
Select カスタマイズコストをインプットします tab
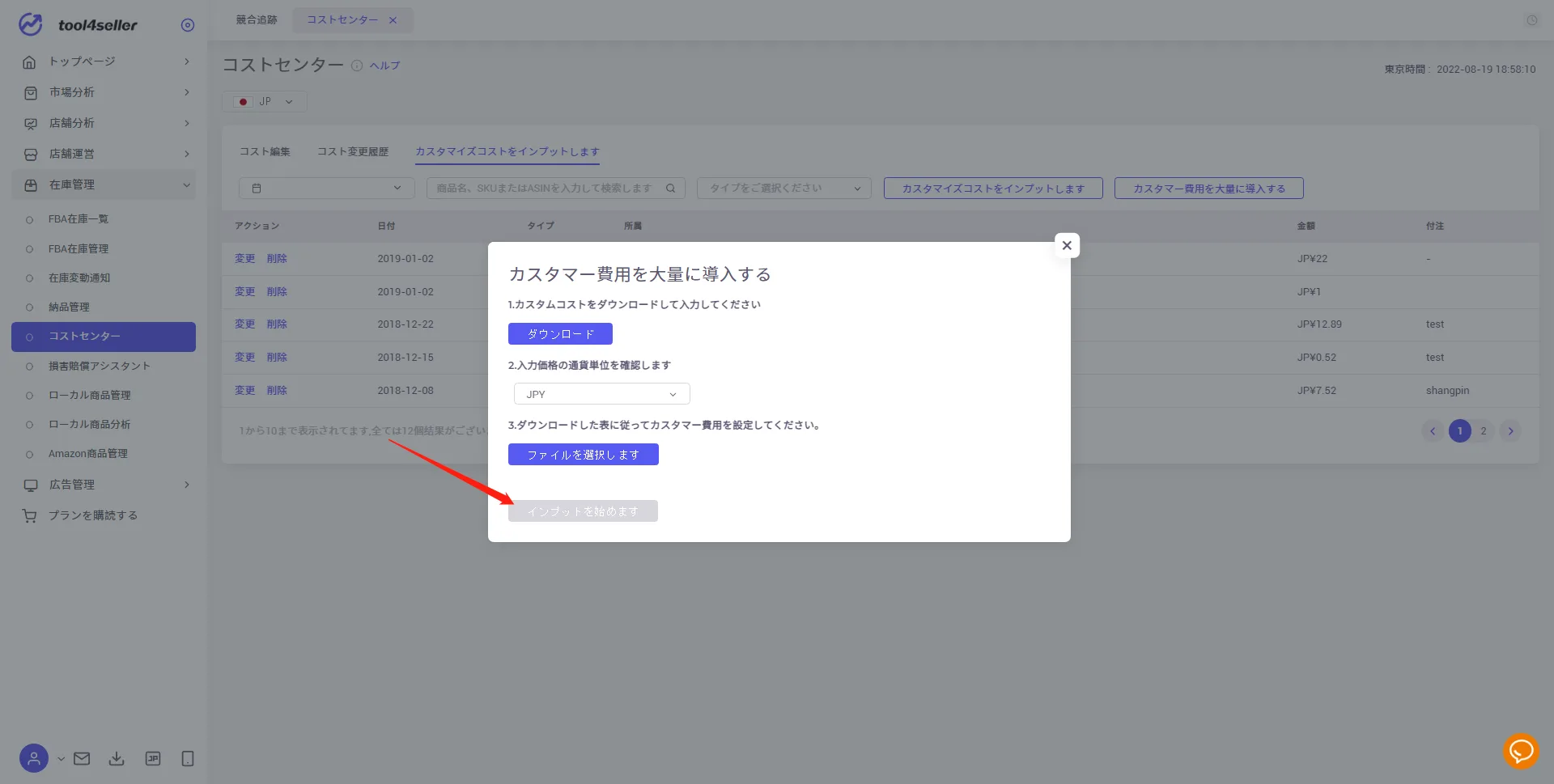(507, 151)
